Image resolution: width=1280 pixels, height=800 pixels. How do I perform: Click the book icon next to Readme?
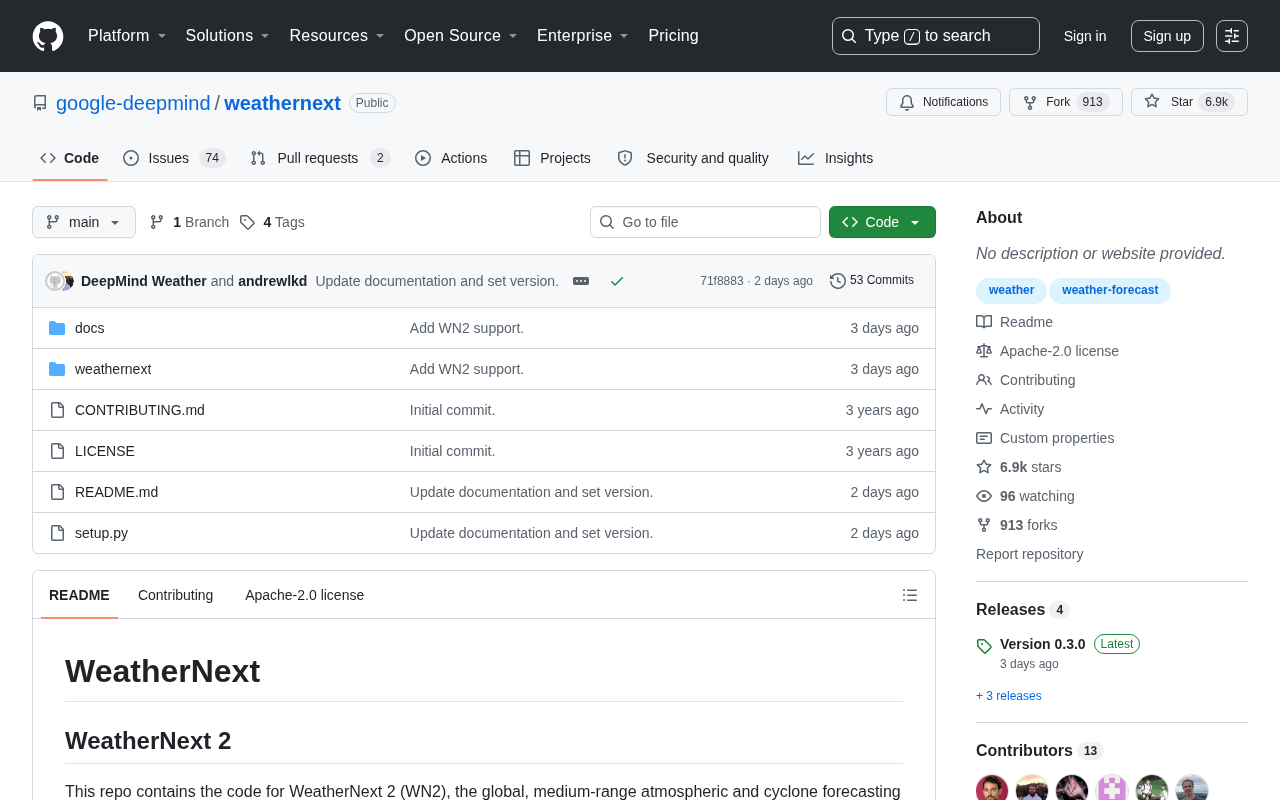point(984,322)
